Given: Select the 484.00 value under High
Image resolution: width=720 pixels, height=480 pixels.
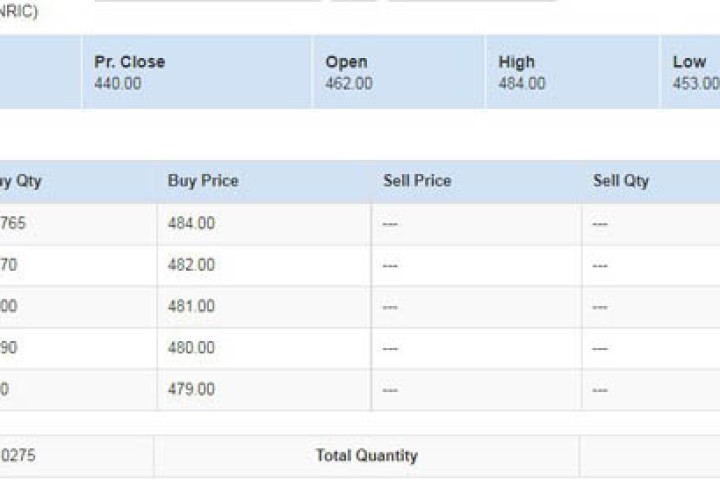Looking at the screenshot, I should point(522,84).
